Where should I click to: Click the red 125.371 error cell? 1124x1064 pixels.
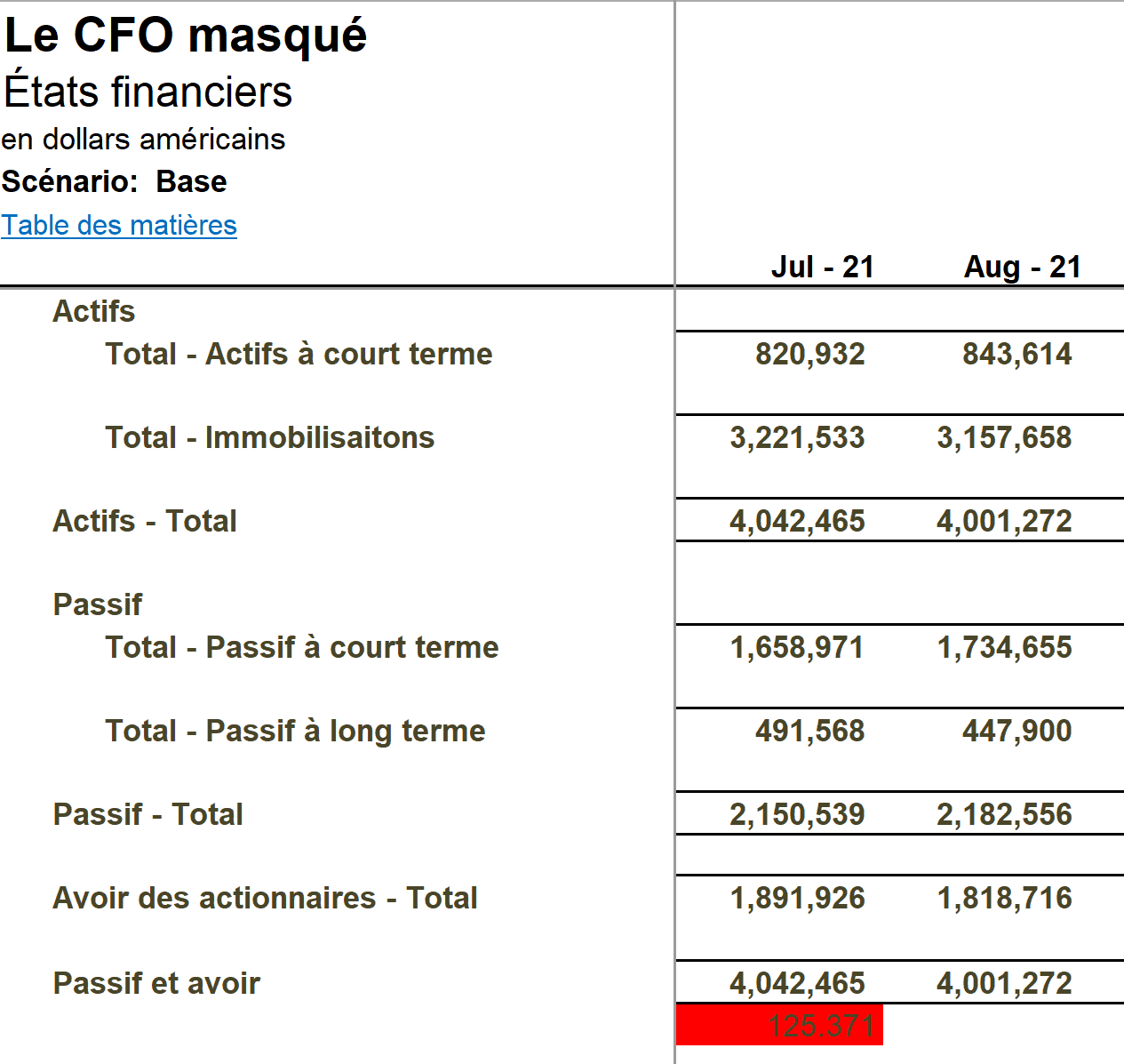coord(779,1025)
